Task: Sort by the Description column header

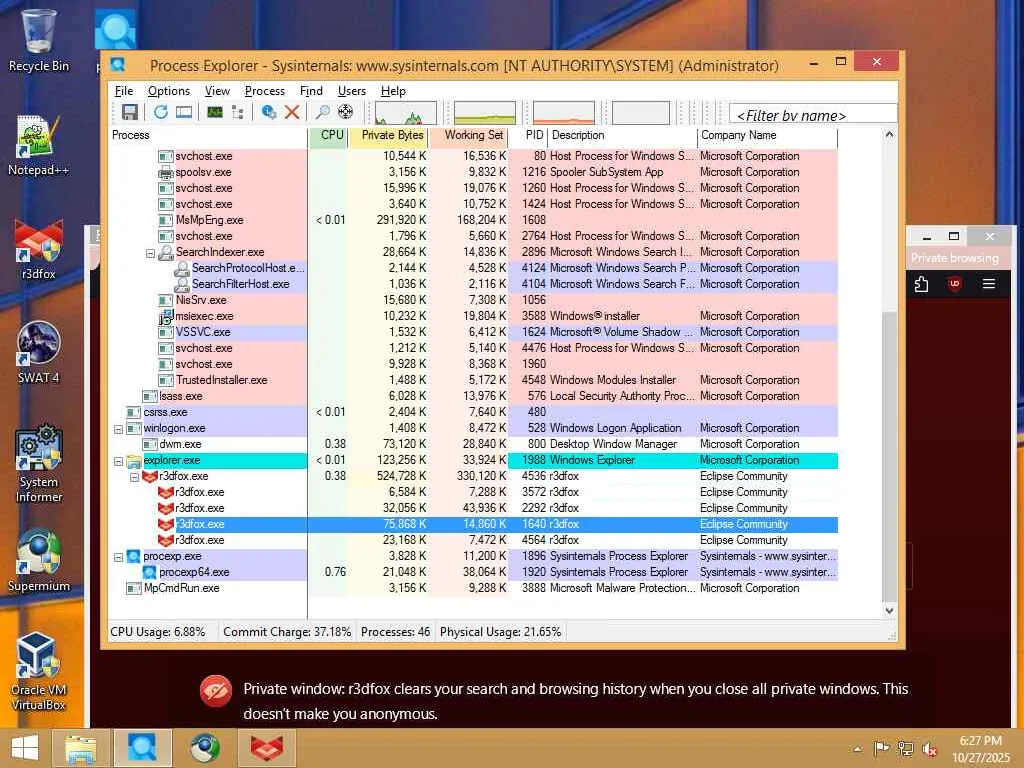Action: click(622, 135)
